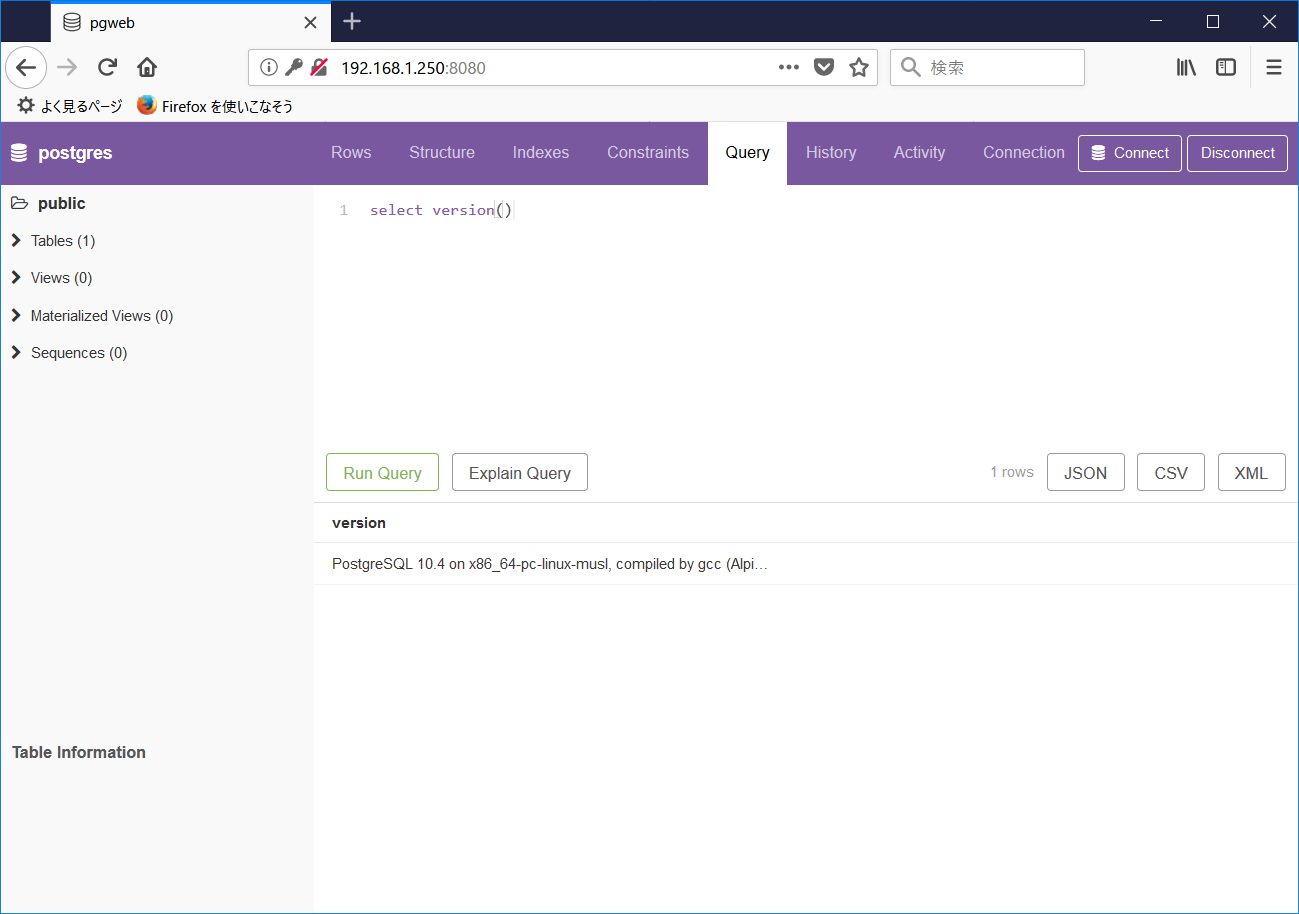Click the home icon in the toolbar
This screenshot has height=914, width=1299.
click(x=145, y=67)
